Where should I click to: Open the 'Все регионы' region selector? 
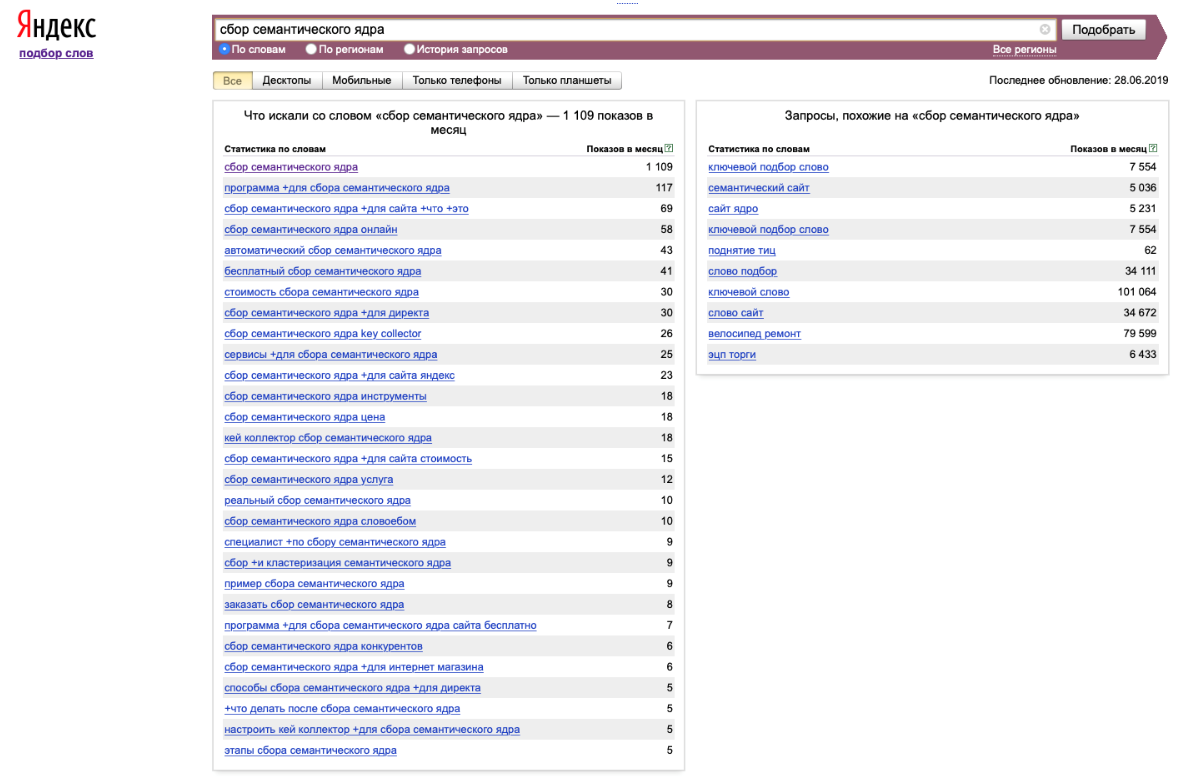1024,50
